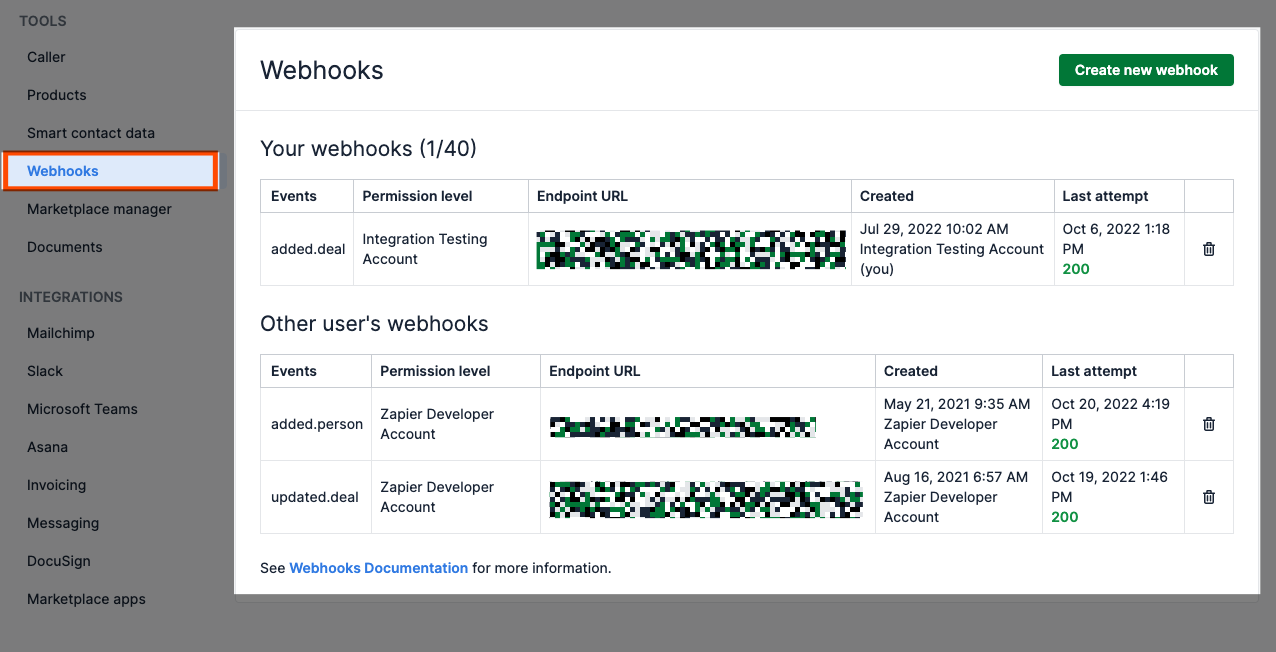Image resolution: width=1276 pixels, height=652 pixels.
Task: Click the Jul 29, 2022 10:02 AM created cell
Action: (x=953, y=249)
